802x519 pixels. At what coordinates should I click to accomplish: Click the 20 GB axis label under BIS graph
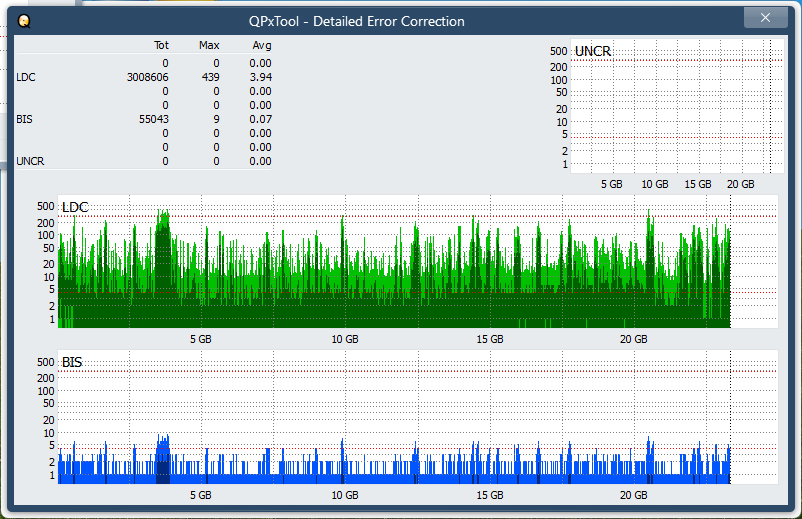point(634,495)
